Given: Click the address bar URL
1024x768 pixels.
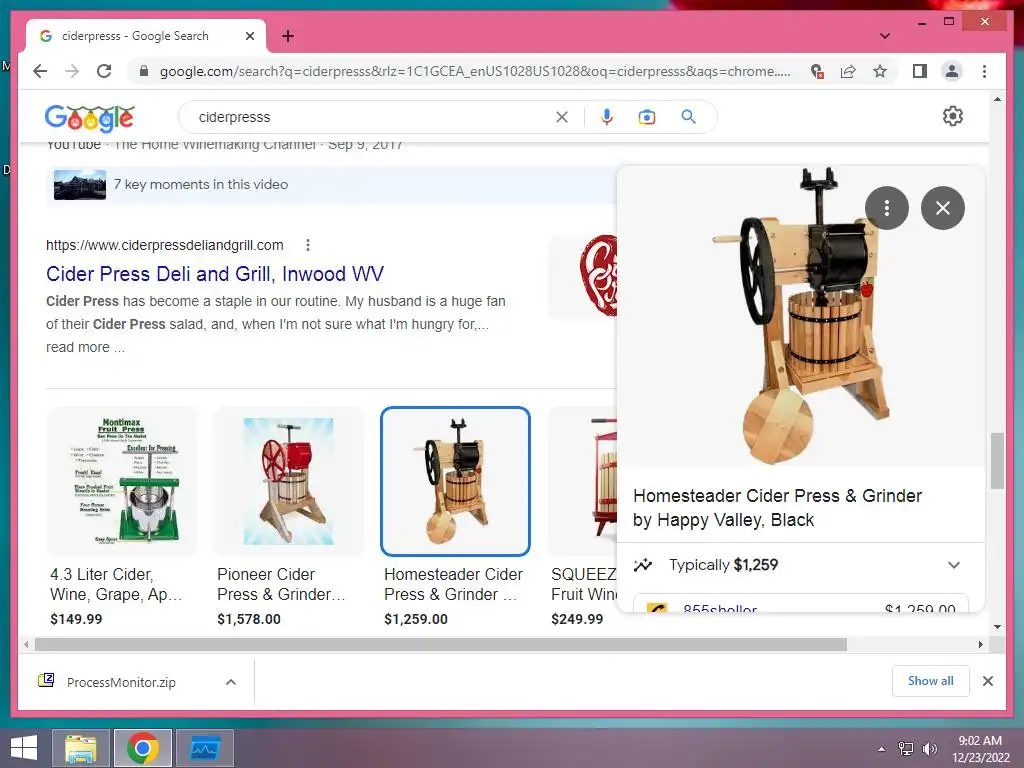Looking at the screenshot, I should pos(475,71).
